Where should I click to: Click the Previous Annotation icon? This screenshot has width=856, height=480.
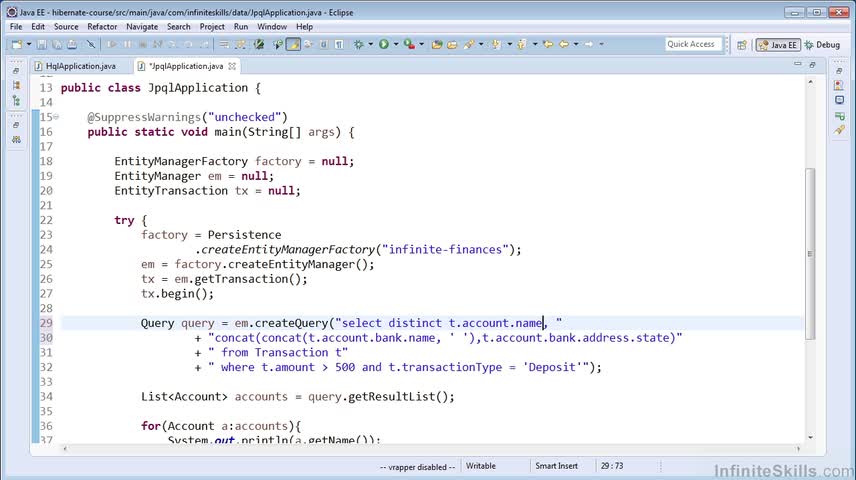tap(522, 44)
